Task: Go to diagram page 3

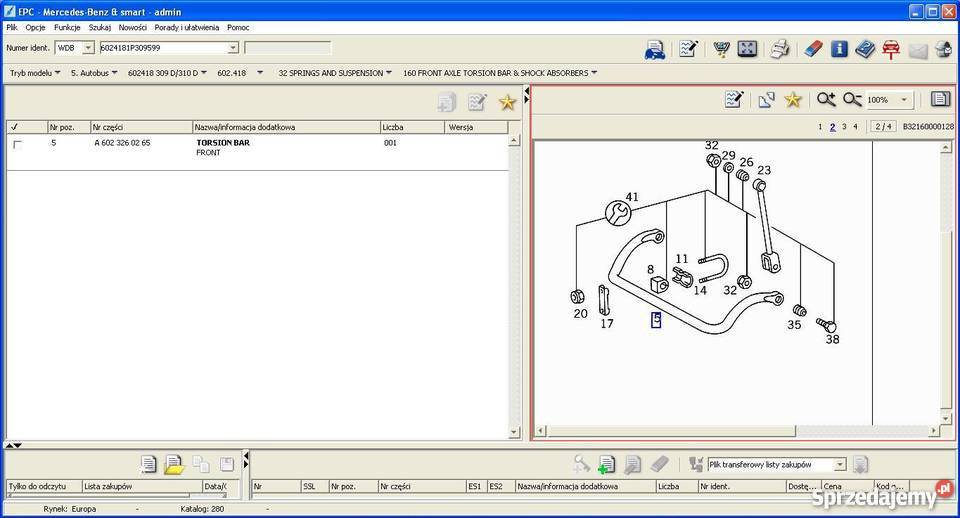Action: pos(844,127)
